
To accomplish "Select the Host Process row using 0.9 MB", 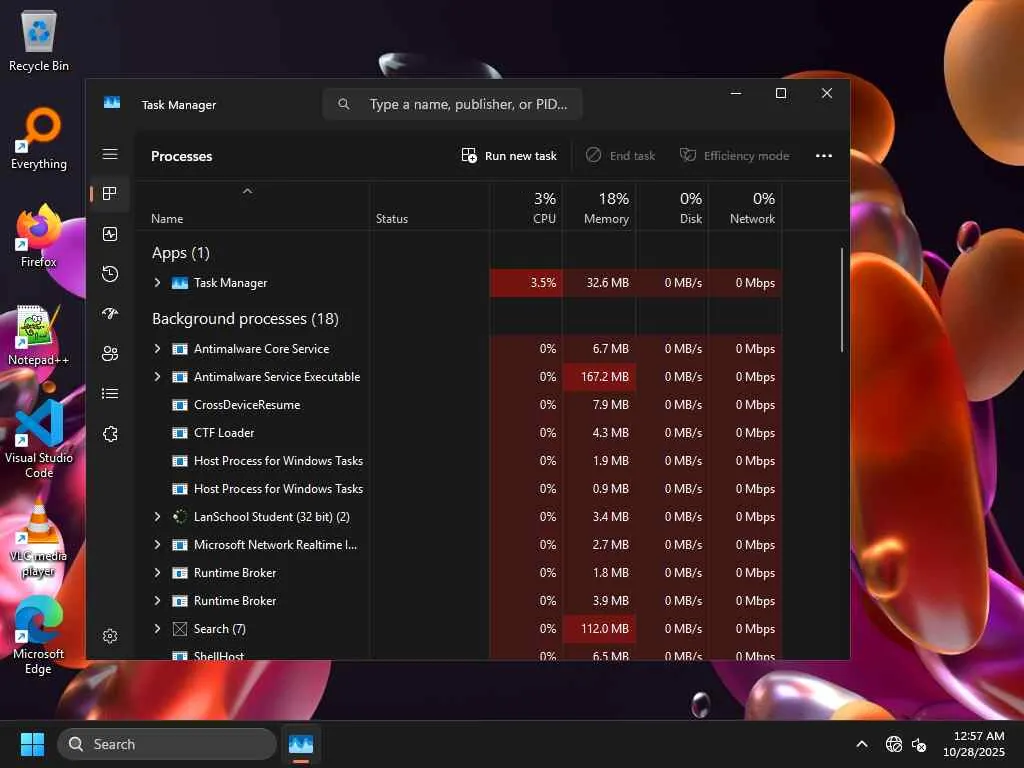I will (x=458, y=488).
